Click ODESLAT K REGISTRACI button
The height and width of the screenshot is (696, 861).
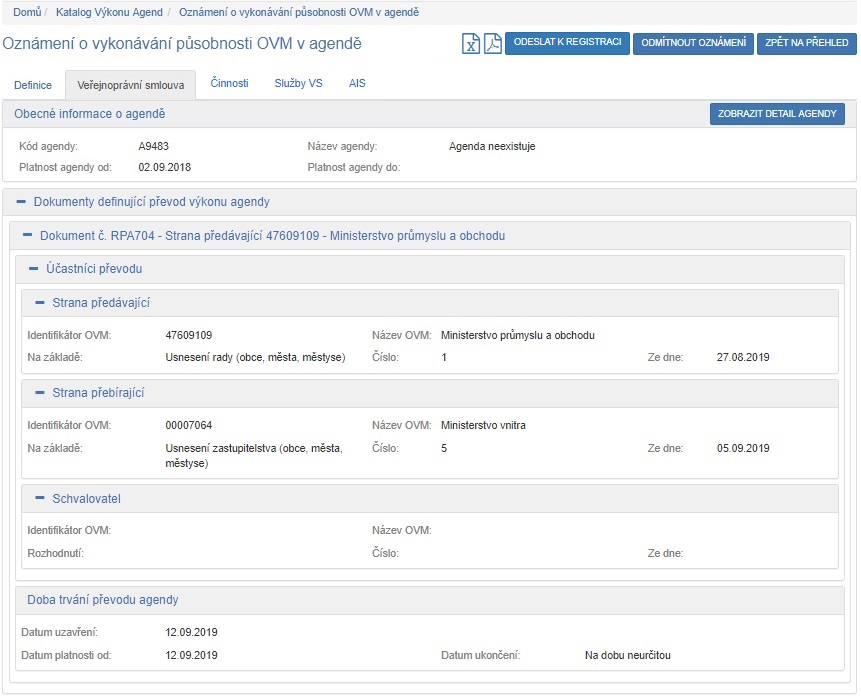pyautogui.click(x=567, y=43)
